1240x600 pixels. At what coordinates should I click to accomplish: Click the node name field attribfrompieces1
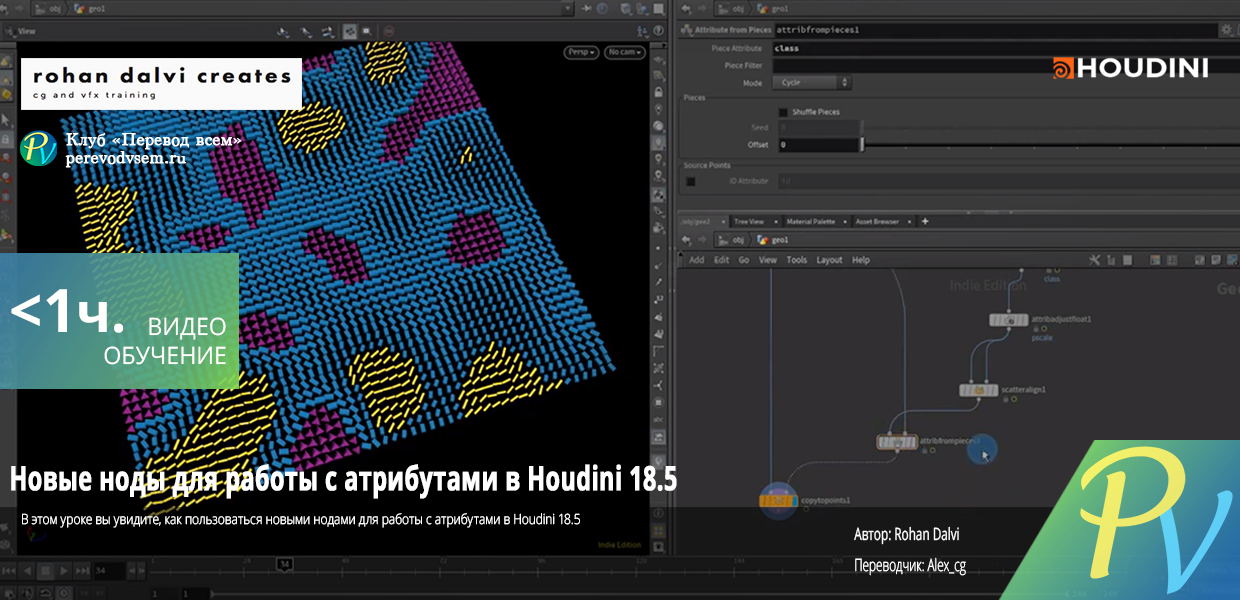point(994,30)
